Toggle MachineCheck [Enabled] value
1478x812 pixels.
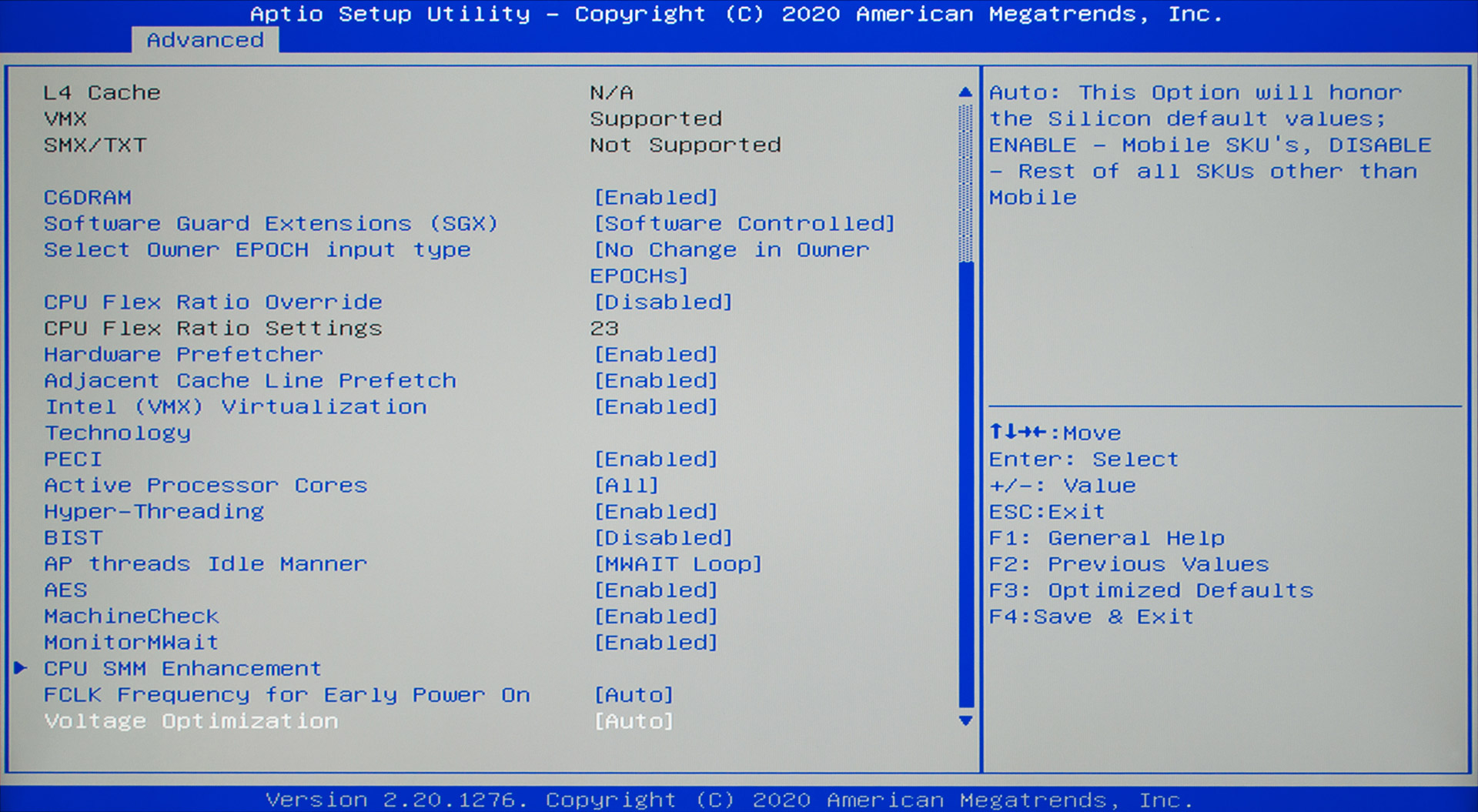tap(655, 617)
